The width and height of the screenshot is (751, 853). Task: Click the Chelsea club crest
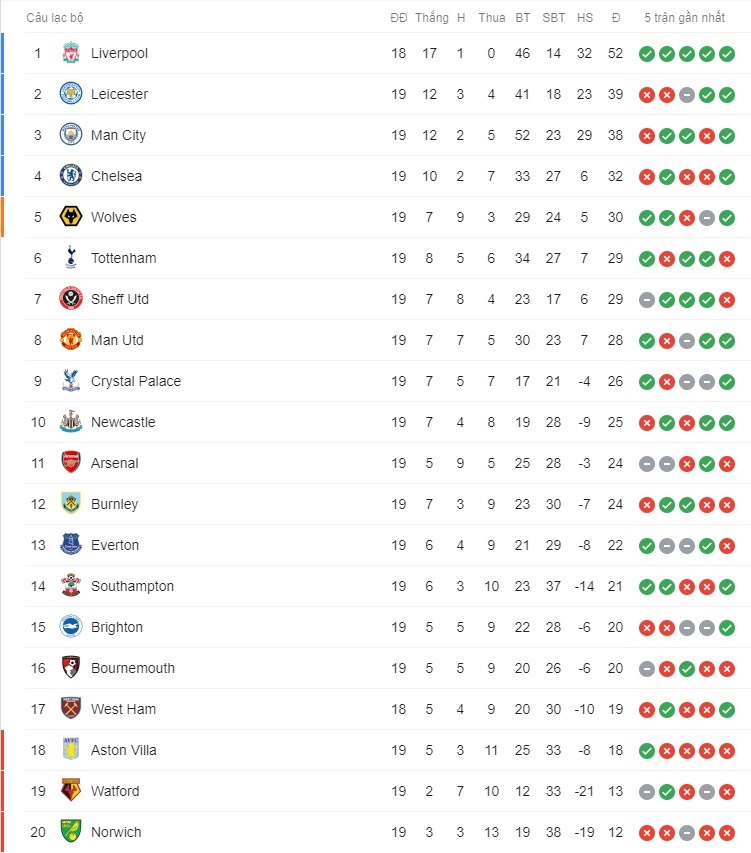(x=71, y=176)
